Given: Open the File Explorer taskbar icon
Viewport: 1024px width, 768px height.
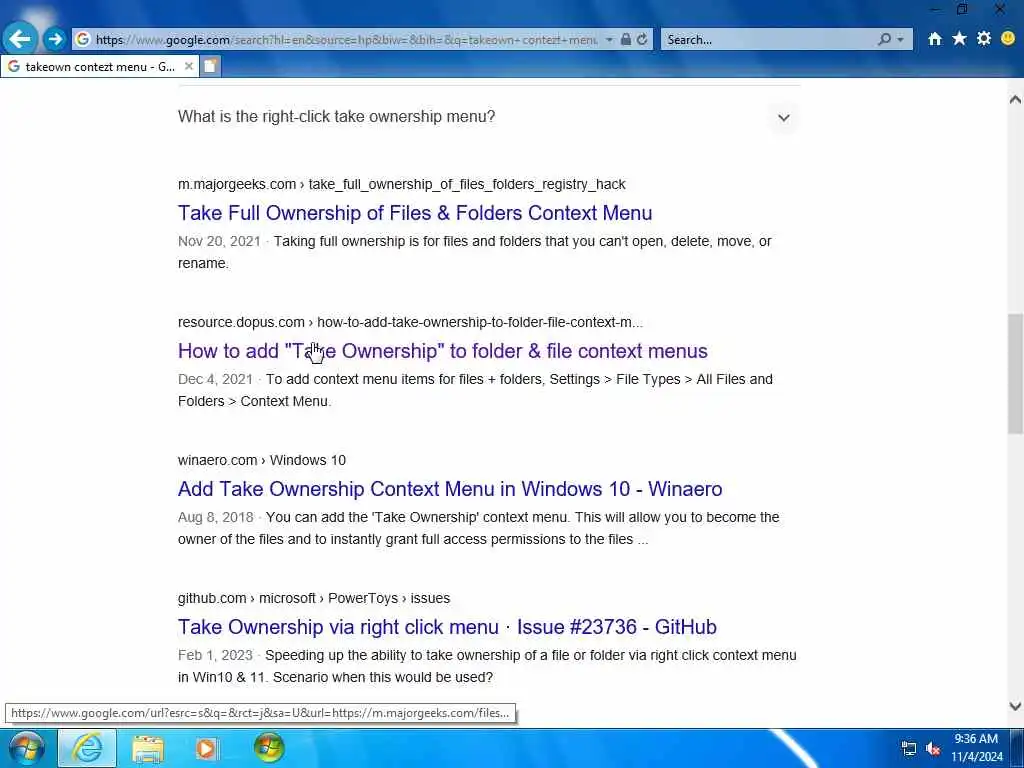Looking at the screenshot, I should pyautogui.click(x=148, y=748).
